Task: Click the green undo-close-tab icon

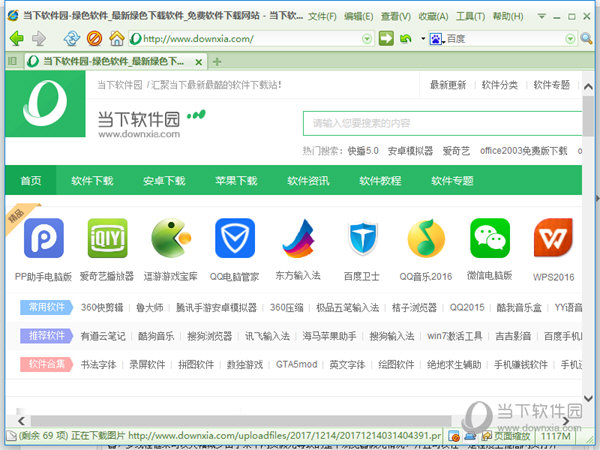Action: click(406, 39)
